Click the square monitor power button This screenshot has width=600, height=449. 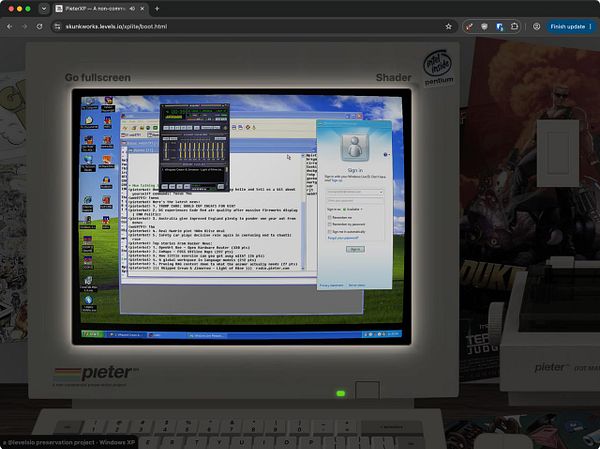pyautogui.click(x=367, y=390)
